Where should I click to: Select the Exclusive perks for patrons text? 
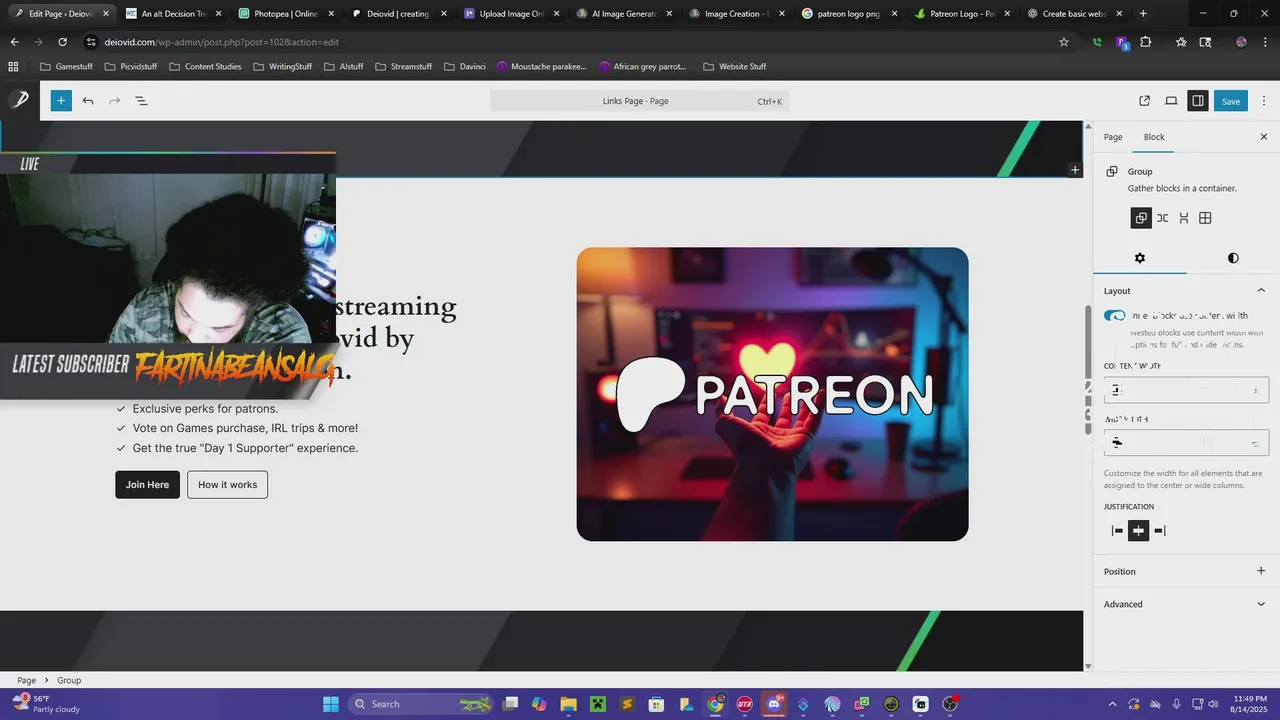click(x=205, y=408)
